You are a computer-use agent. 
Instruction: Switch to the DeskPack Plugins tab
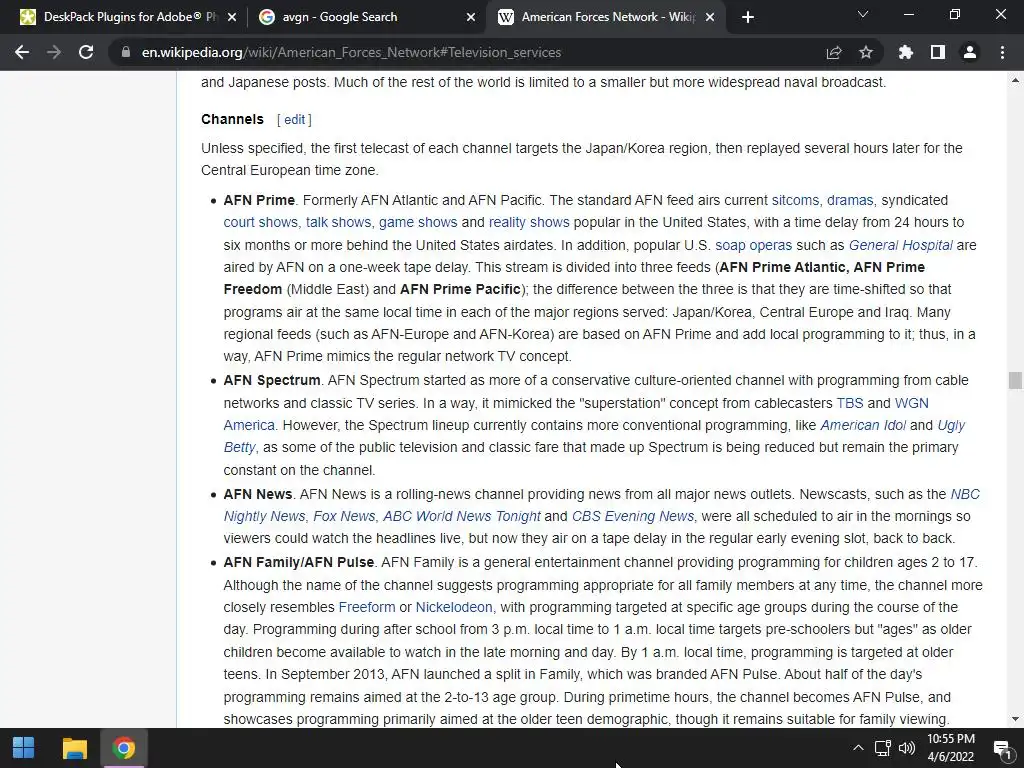point(120,17)
